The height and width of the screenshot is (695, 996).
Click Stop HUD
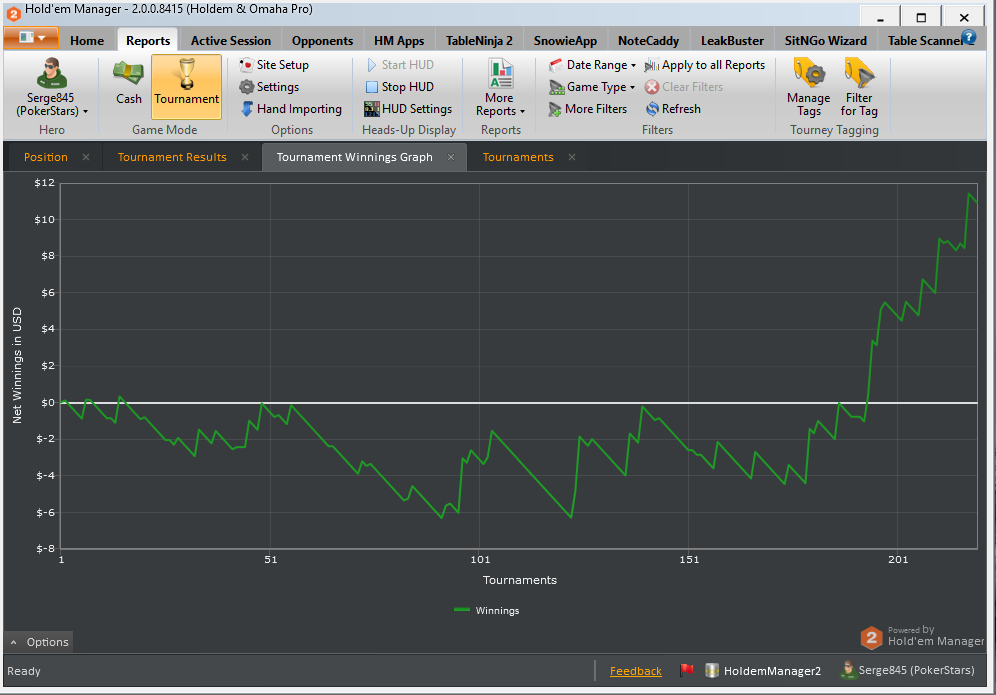click(400, 87)
